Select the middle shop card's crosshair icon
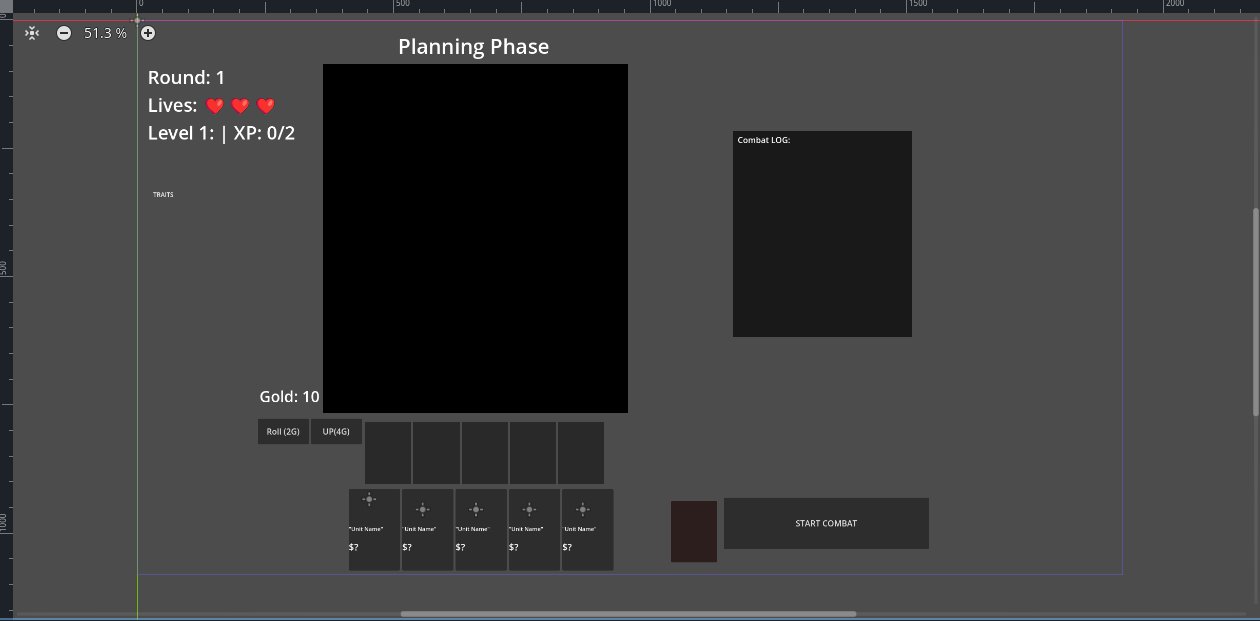 coord(476,509)
